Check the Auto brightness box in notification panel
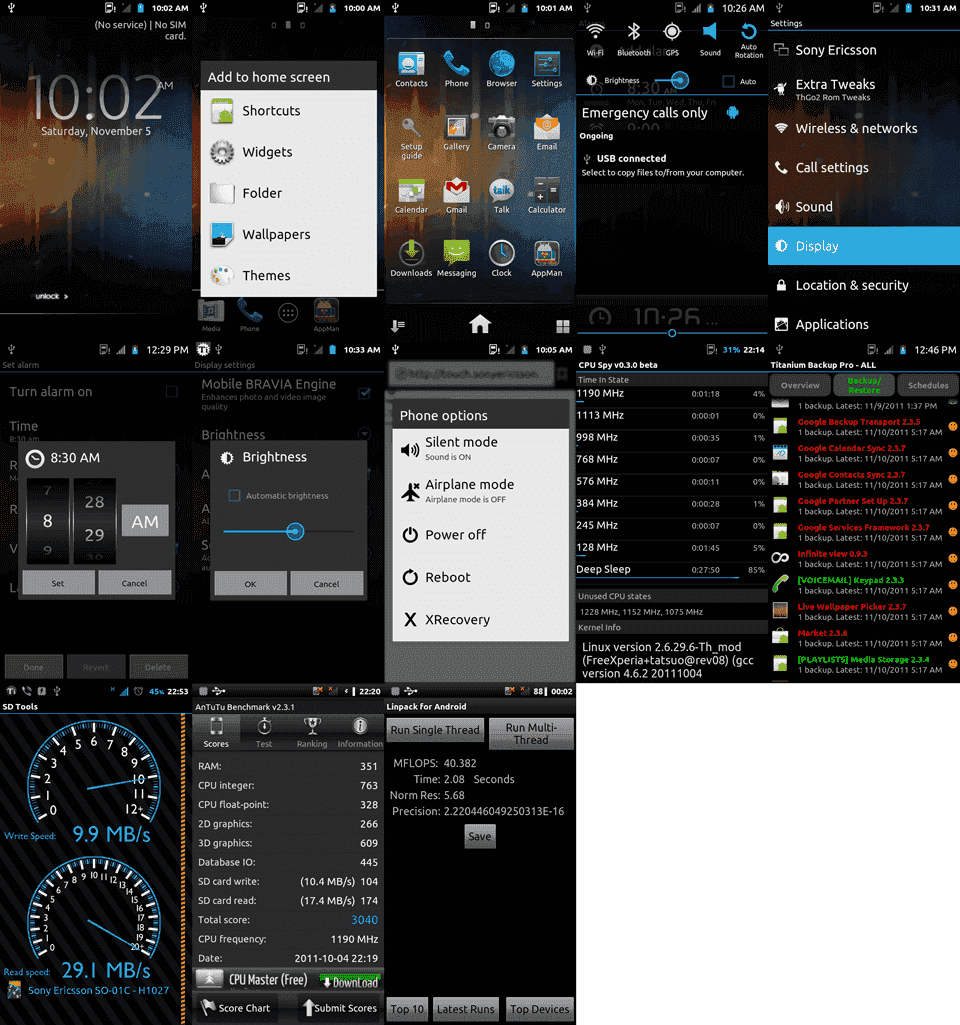 (x=728, y=81)
